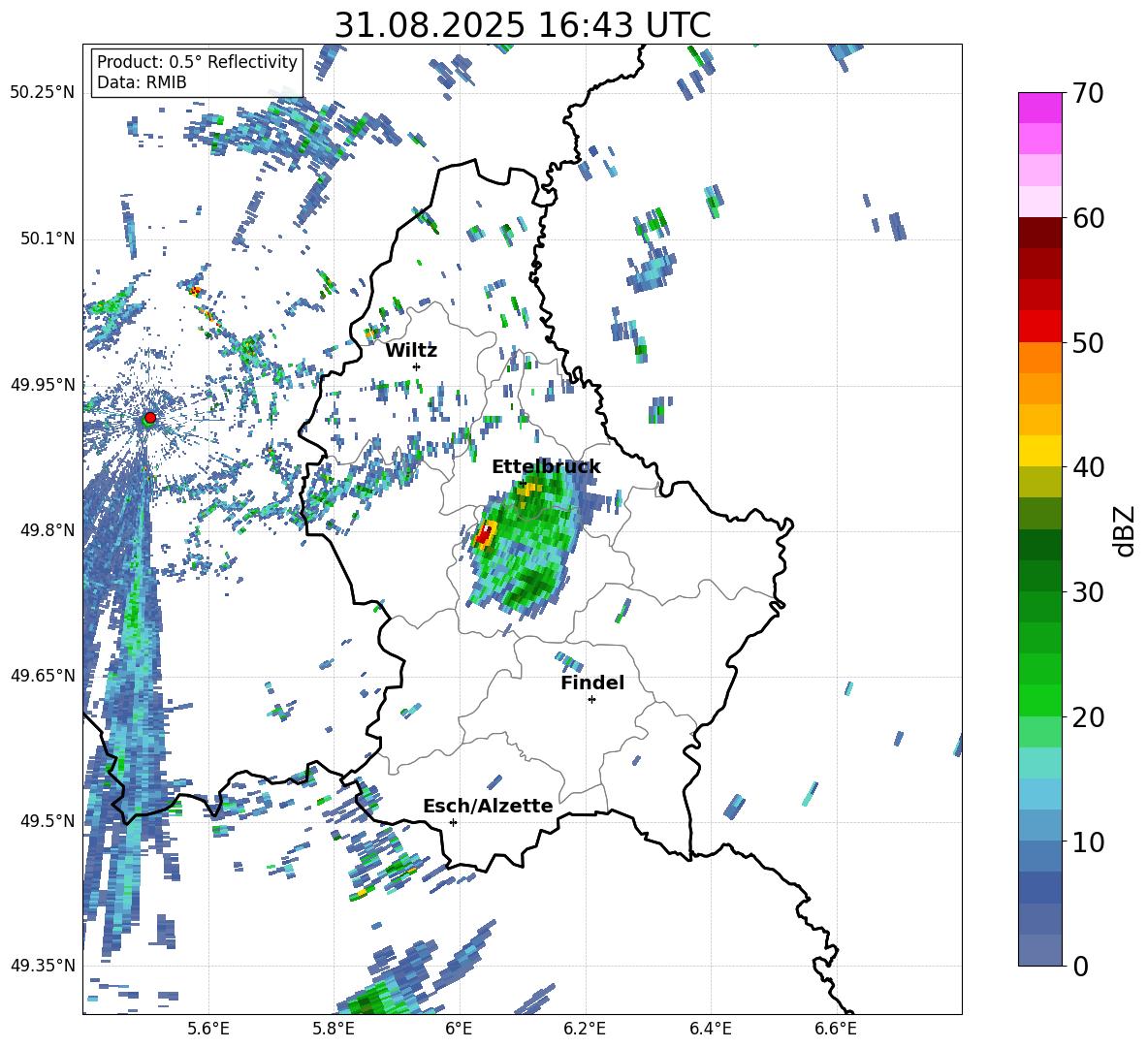Click the 6.2°E longitude label

(x=585, y=1029)
